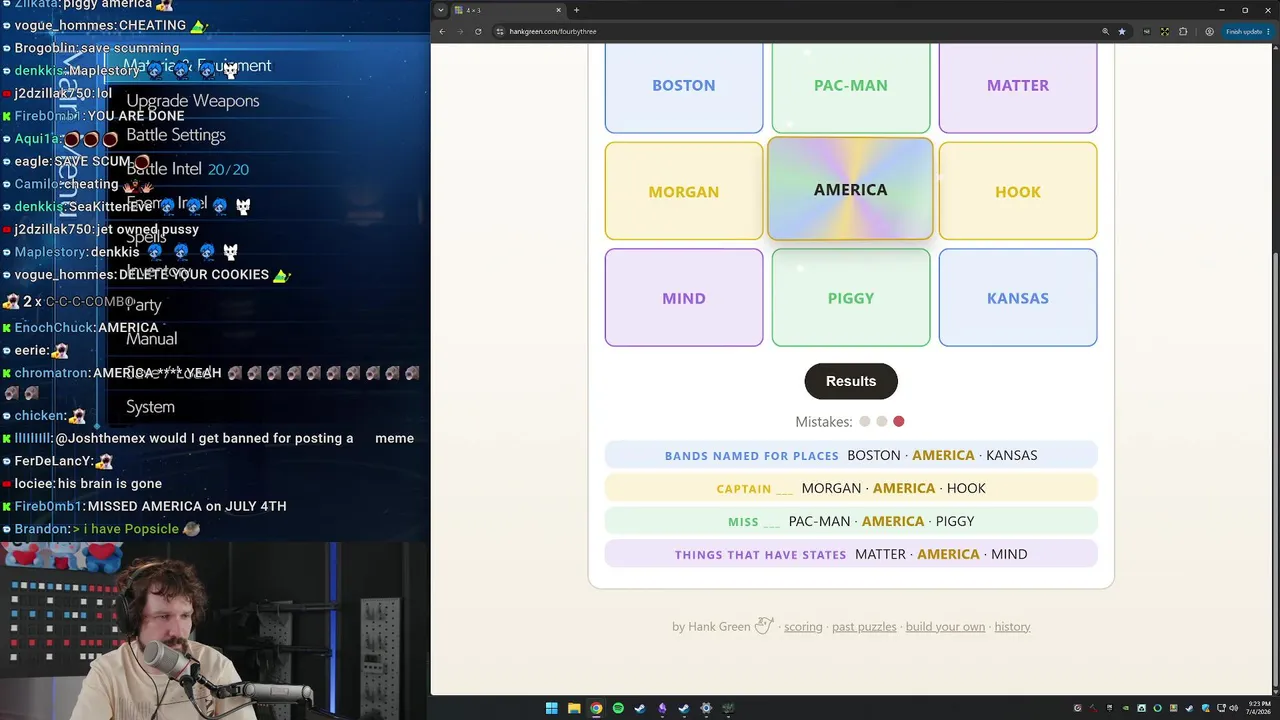Open the history link in footer
The width and height of the screenshot is (1280, 720).
1012,627
